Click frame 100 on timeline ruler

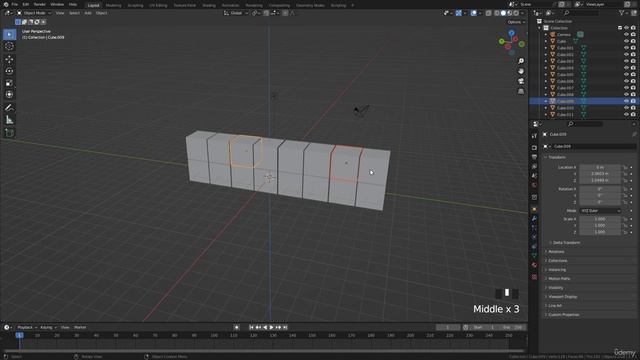pos(214,336)
